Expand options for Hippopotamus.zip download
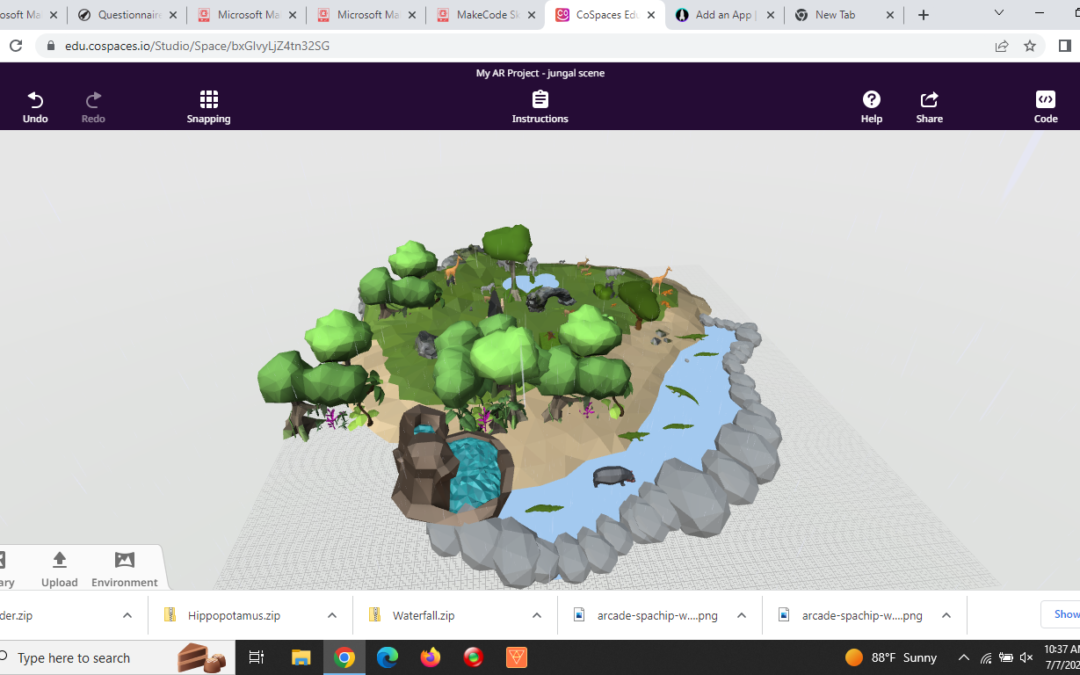 (332, 615)
